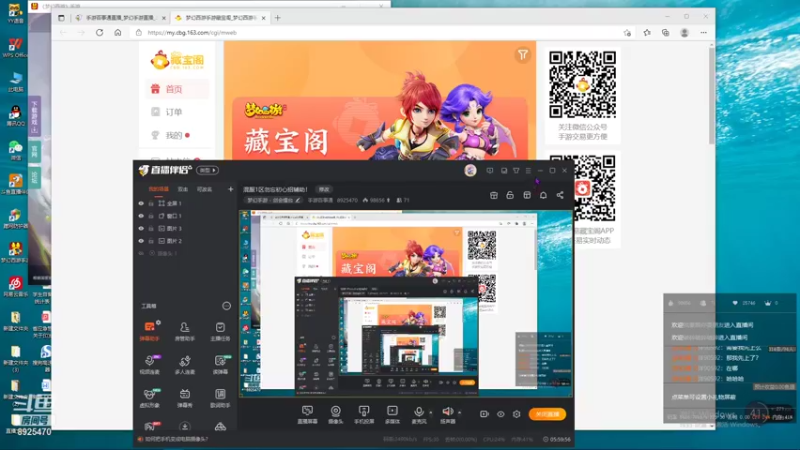Click the layout grid icon above preview
This screenshot has width=800, height=450.
pyautogui.click(x=527, y=195)
